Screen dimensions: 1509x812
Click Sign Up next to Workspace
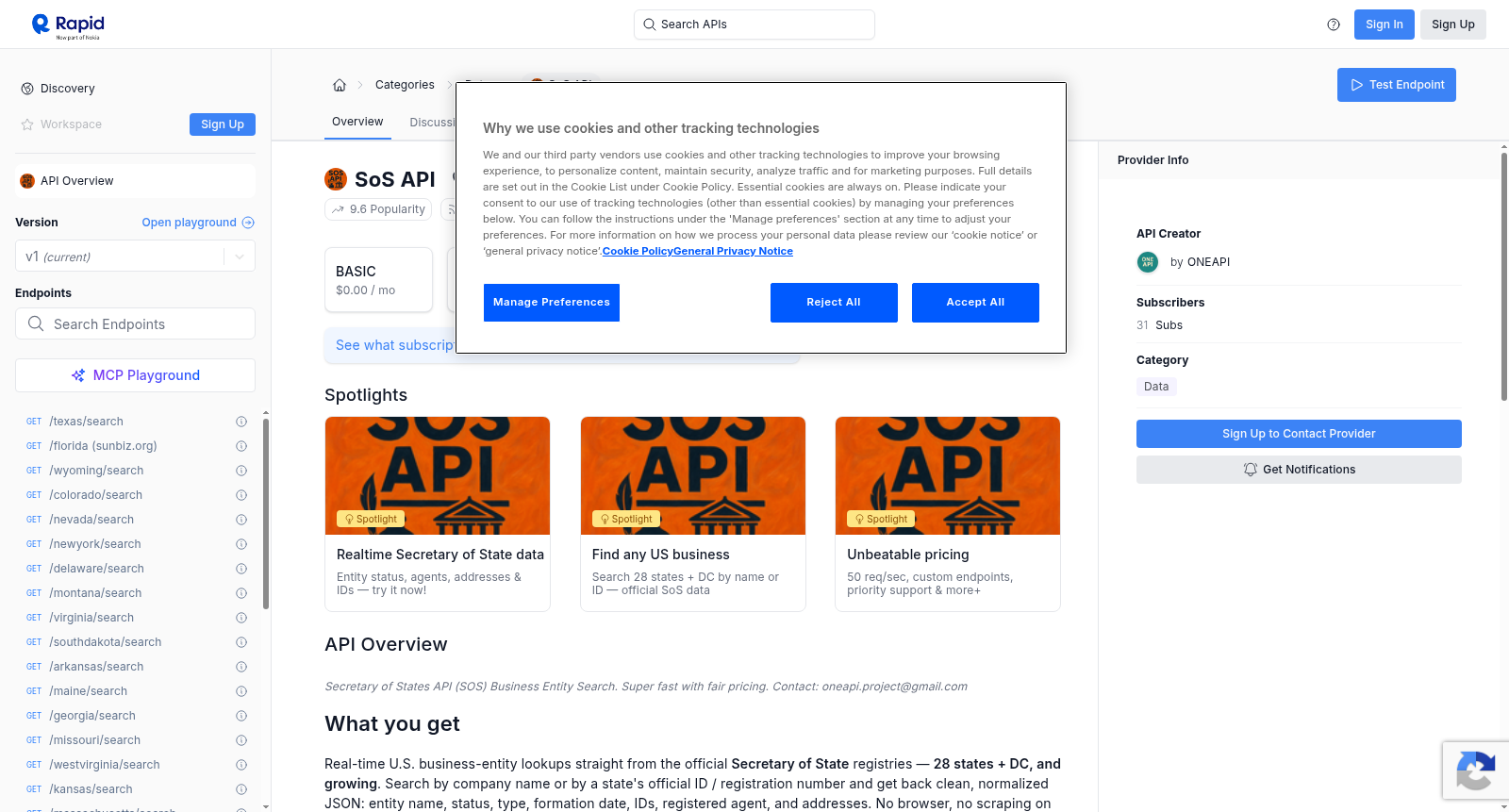(223, 124)
